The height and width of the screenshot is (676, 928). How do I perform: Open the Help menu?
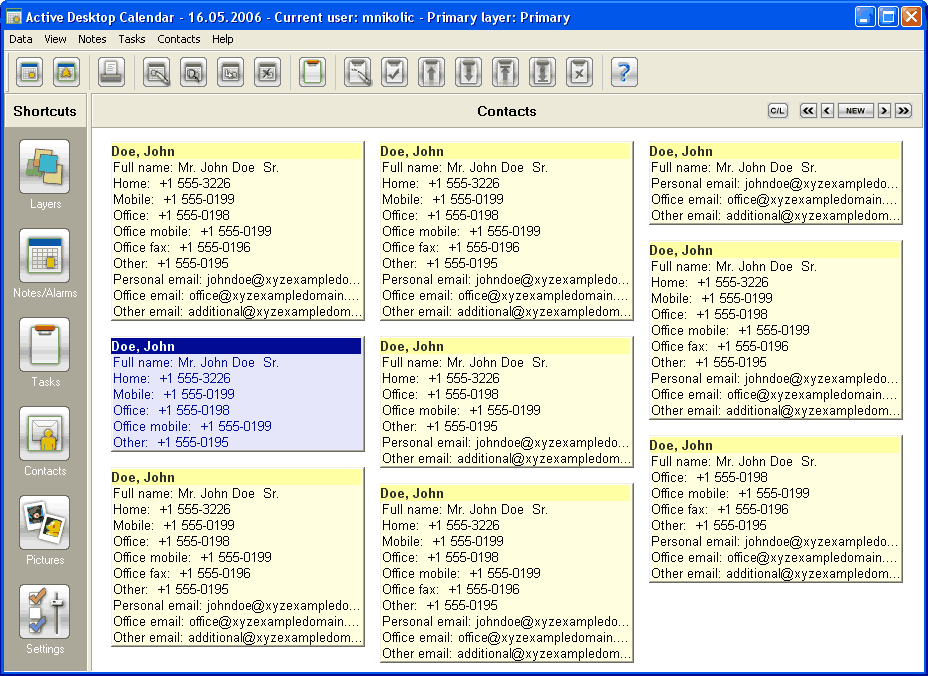222,39
